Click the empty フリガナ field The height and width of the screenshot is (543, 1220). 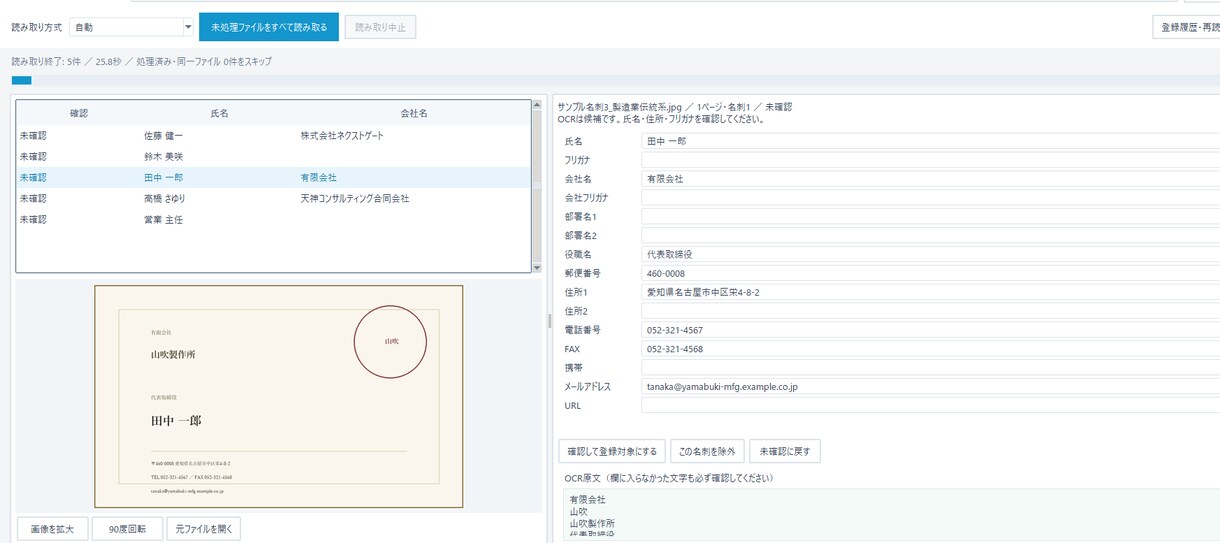click(930, 160)
